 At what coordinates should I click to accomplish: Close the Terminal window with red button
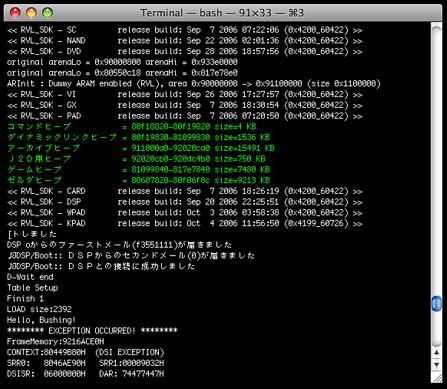(15, 13)
